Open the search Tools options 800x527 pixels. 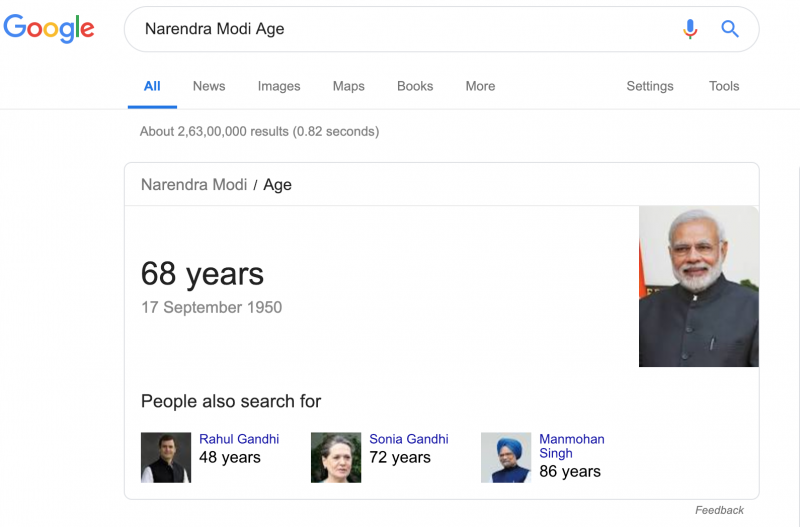point(723,86)
